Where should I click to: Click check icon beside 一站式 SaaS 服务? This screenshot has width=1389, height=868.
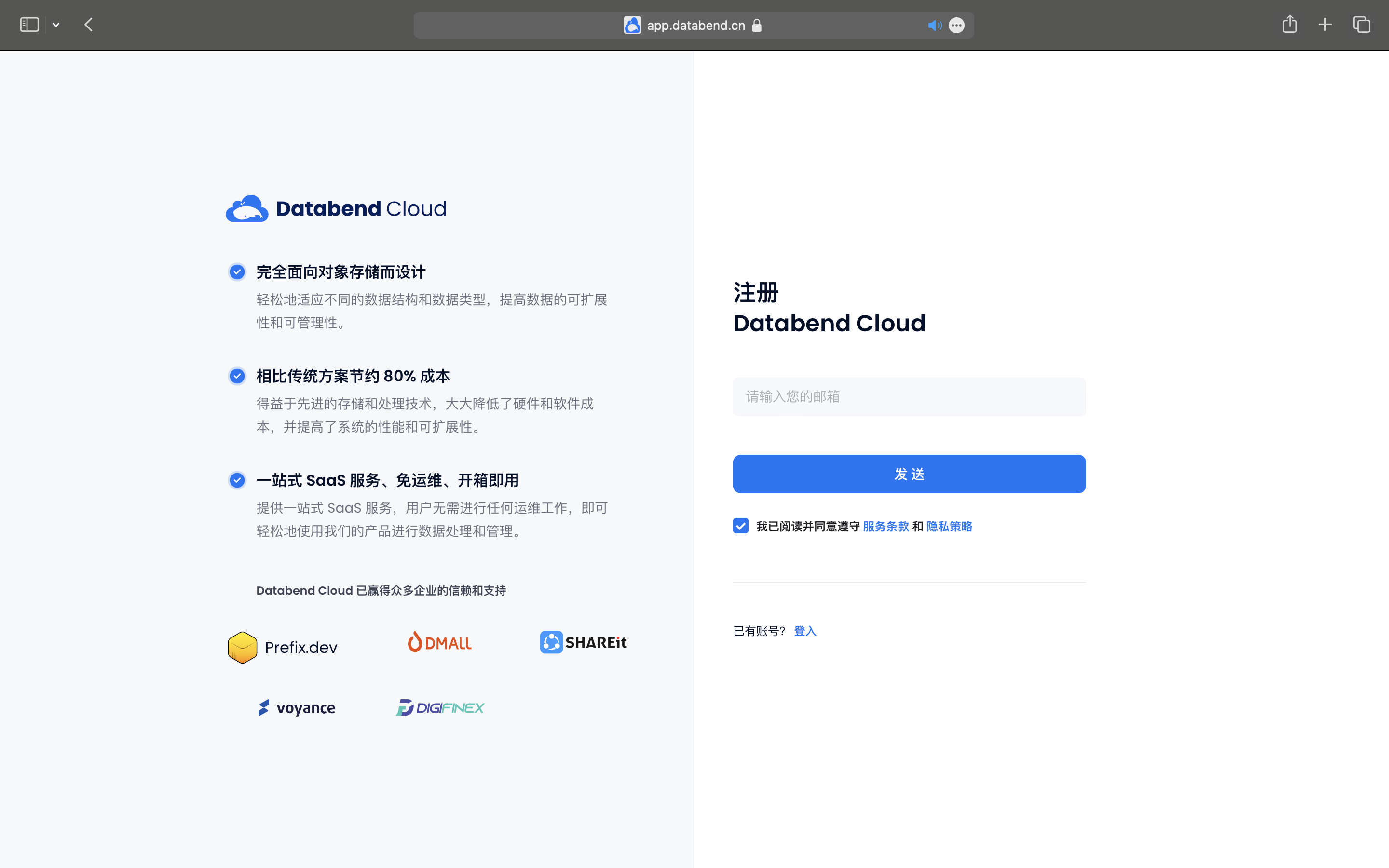pos(237,480)
